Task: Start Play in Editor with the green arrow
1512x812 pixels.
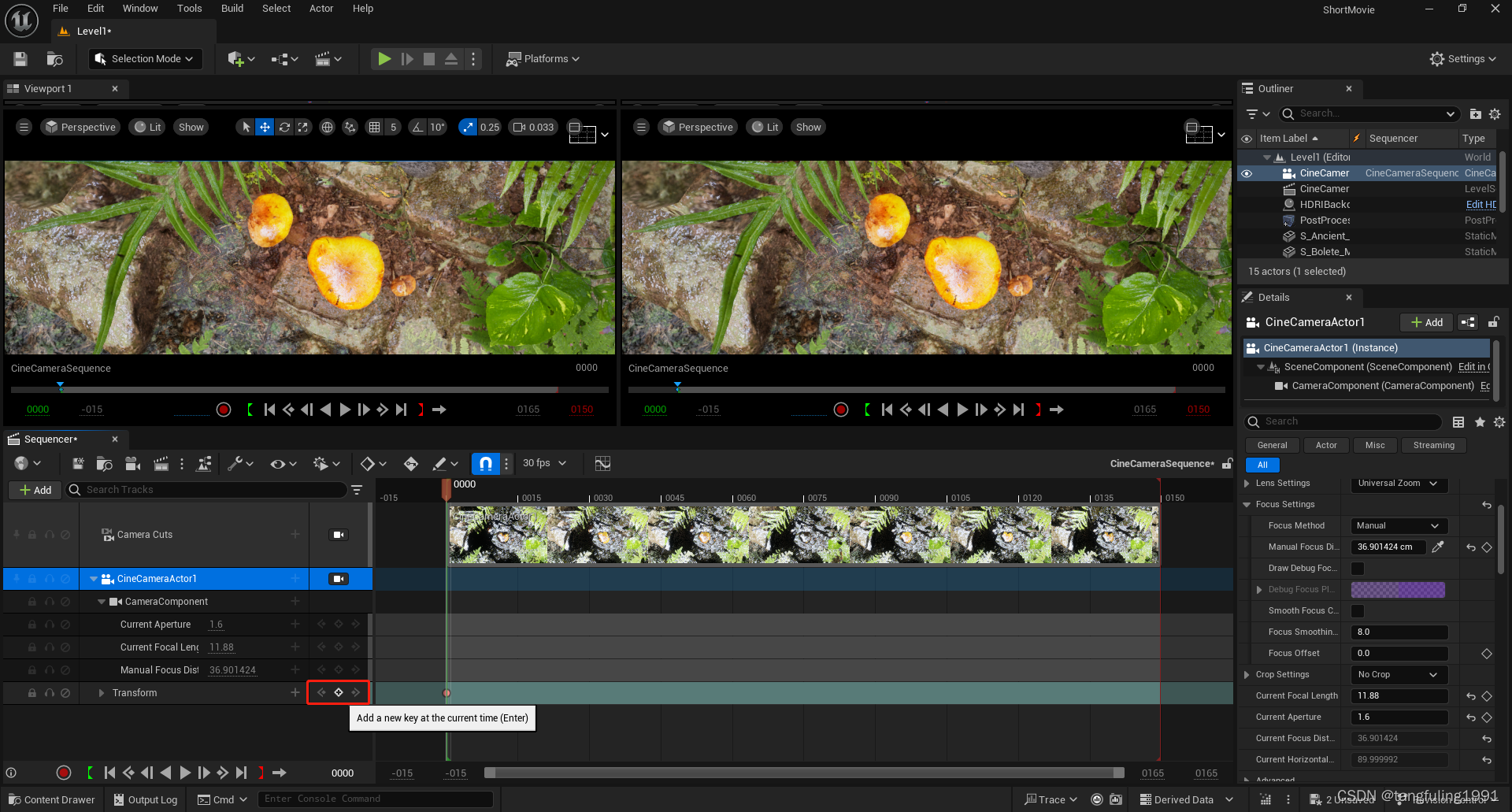Action: (384, 59)
